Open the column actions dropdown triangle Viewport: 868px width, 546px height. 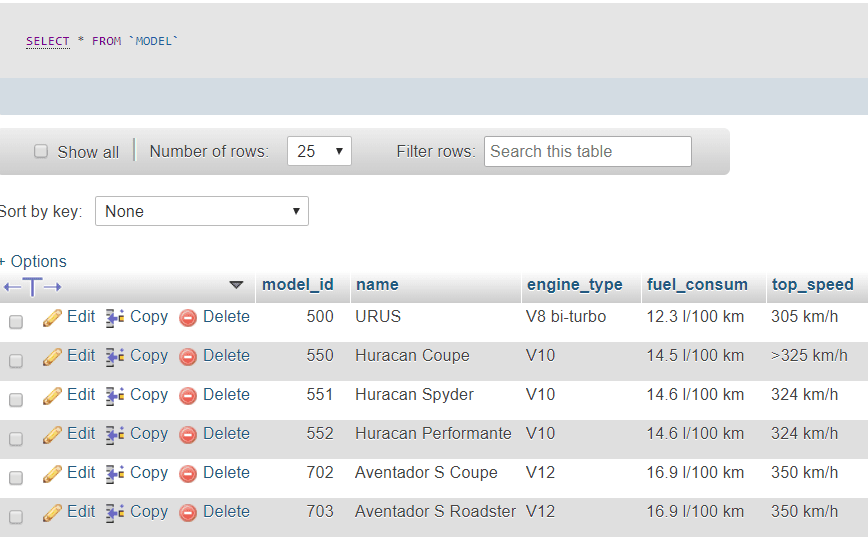click(236, 285)
